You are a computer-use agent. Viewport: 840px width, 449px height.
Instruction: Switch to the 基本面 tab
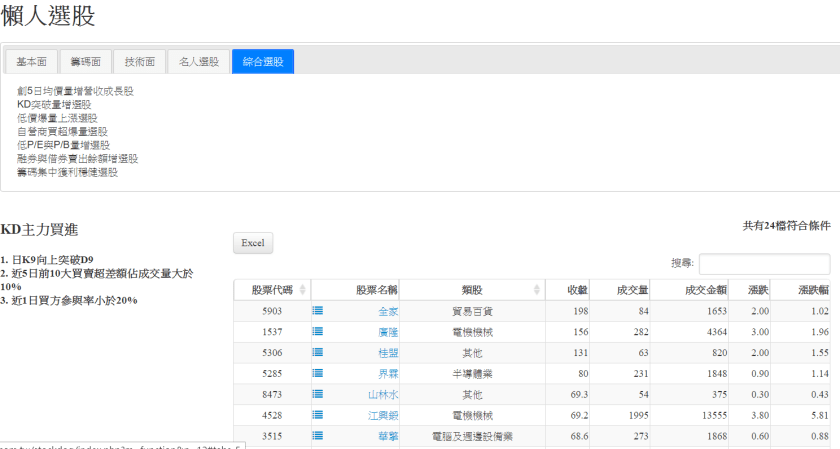pyautogui.click(x=31, y=62)
